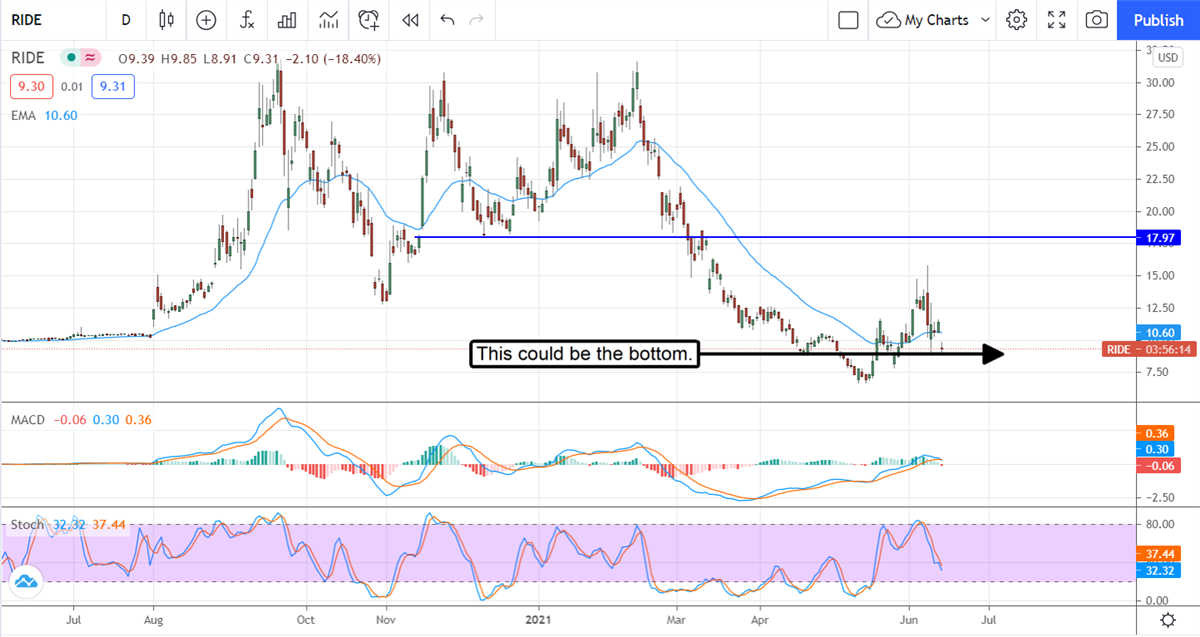This screenshot has height=637, width=1200.
Task: Click the 9.31 buy price button
Action: tap(112, 88)
